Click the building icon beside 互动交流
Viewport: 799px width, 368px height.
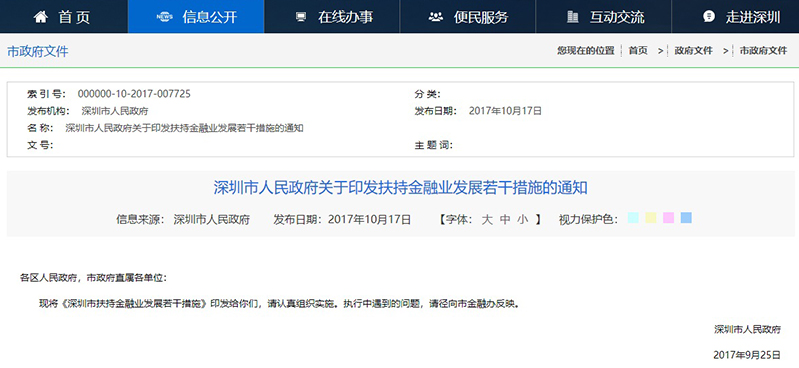click(x=573, y=17)
